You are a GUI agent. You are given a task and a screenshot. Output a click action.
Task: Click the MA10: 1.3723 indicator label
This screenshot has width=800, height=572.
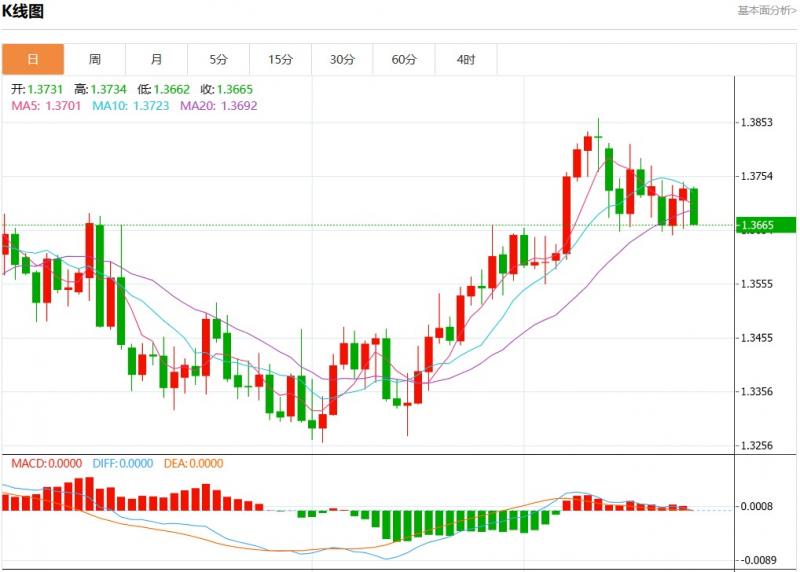tap(131, 106)
